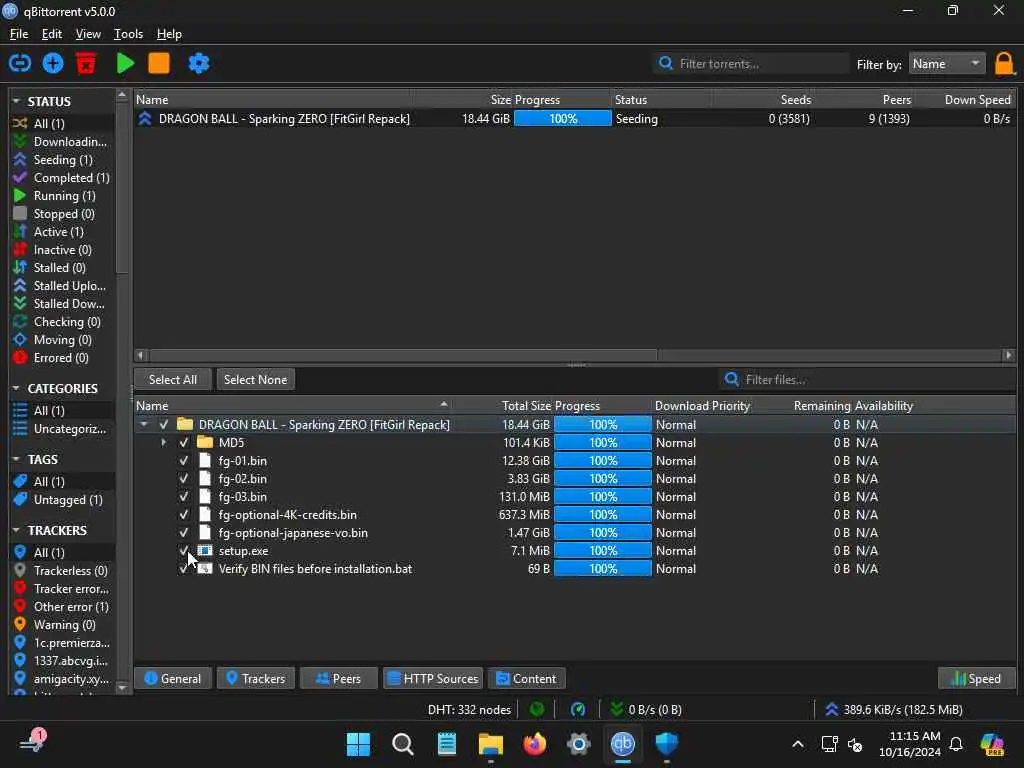Toggle alternative speed limits gauge icon
Screen dimensions: 1024x768
point(578,709)
